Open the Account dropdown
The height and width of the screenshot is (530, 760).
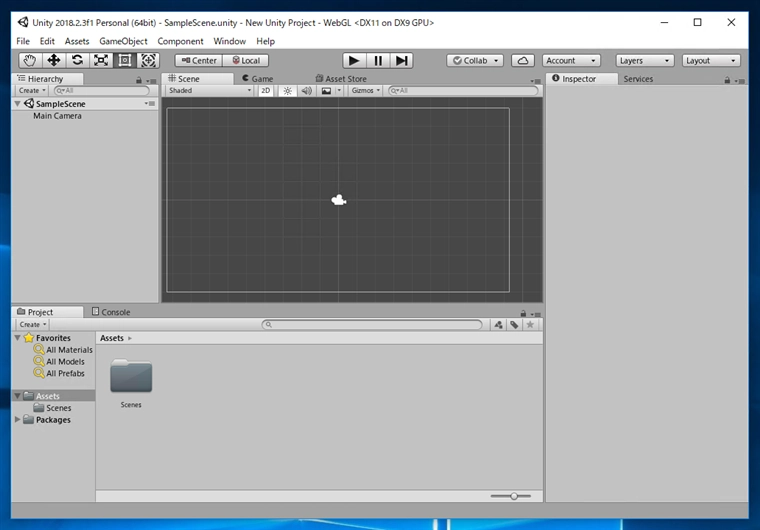click(x=571, y=60)
